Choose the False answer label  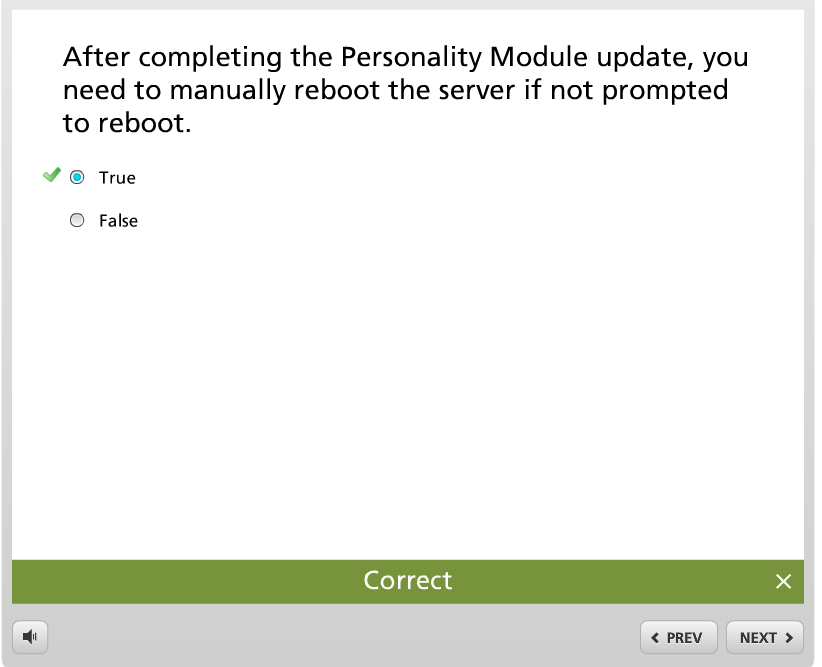[x=118, y=221]
